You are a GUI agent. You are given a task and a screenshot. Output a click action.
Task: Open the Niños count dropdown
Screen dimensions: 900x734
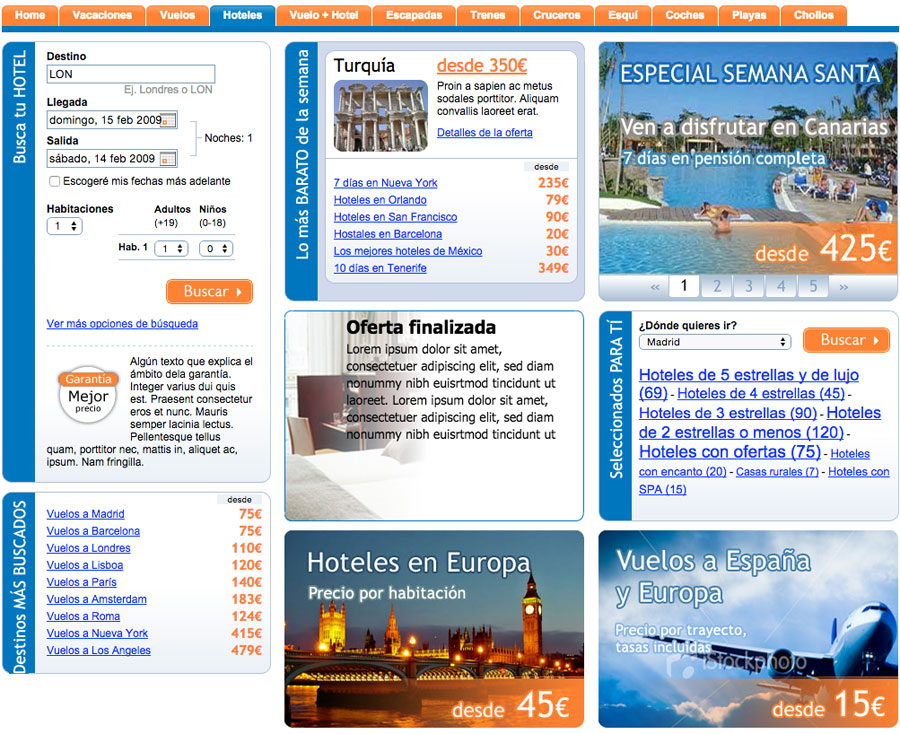(216, 248)
